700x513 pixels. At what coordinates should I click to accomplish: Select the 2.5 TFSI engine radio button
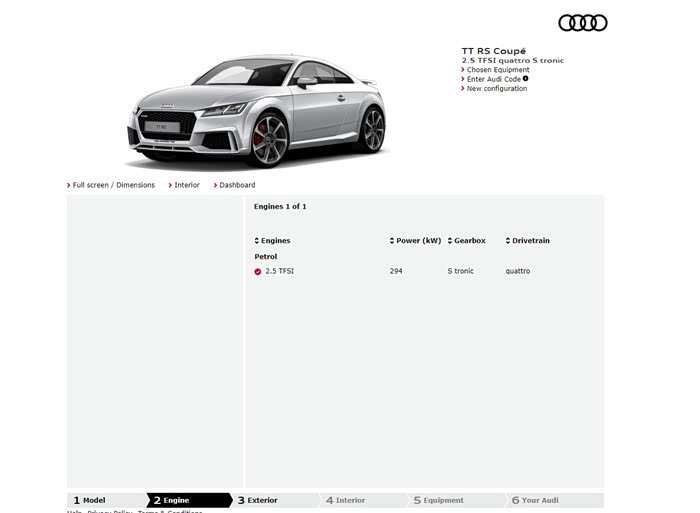pos(258,271)
